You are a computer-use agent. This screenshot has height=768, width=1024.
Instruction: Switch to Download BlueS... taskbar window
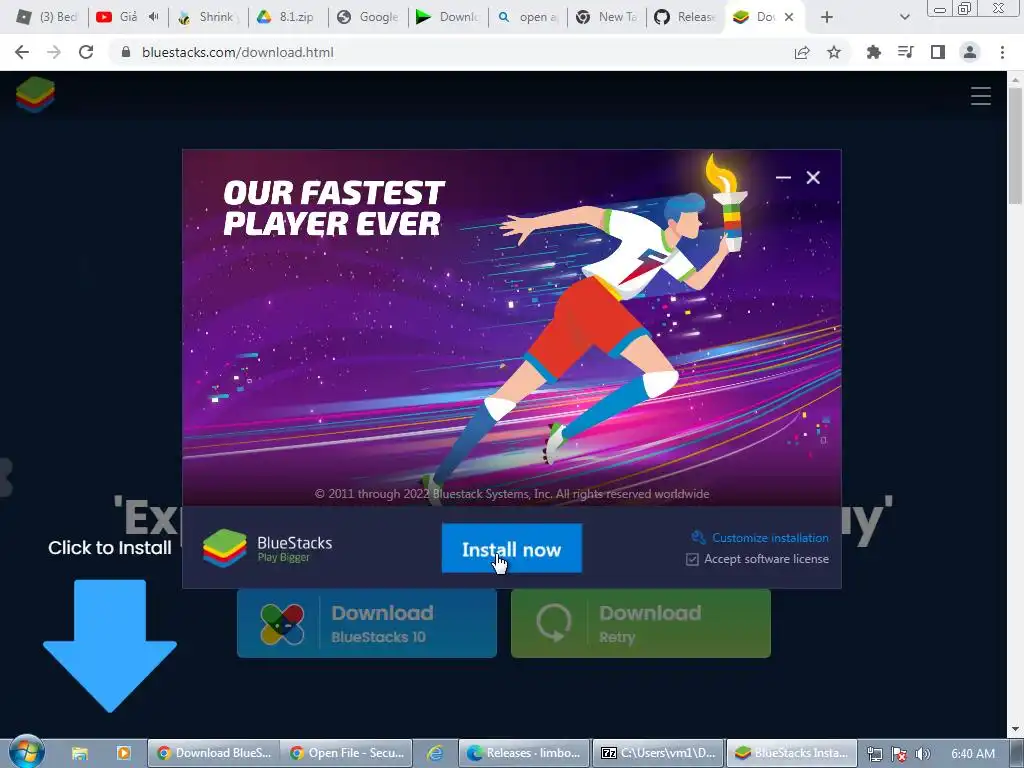coord(214,753)
